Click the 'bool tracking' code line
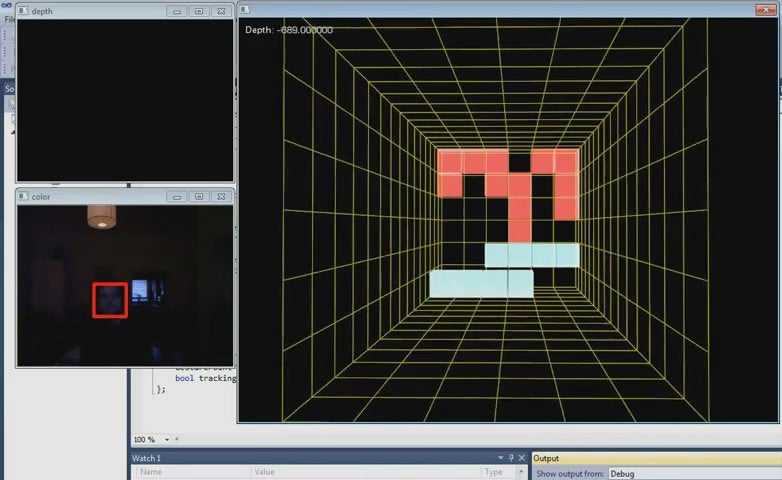The image size is (782, 480). tap(205, 378)
